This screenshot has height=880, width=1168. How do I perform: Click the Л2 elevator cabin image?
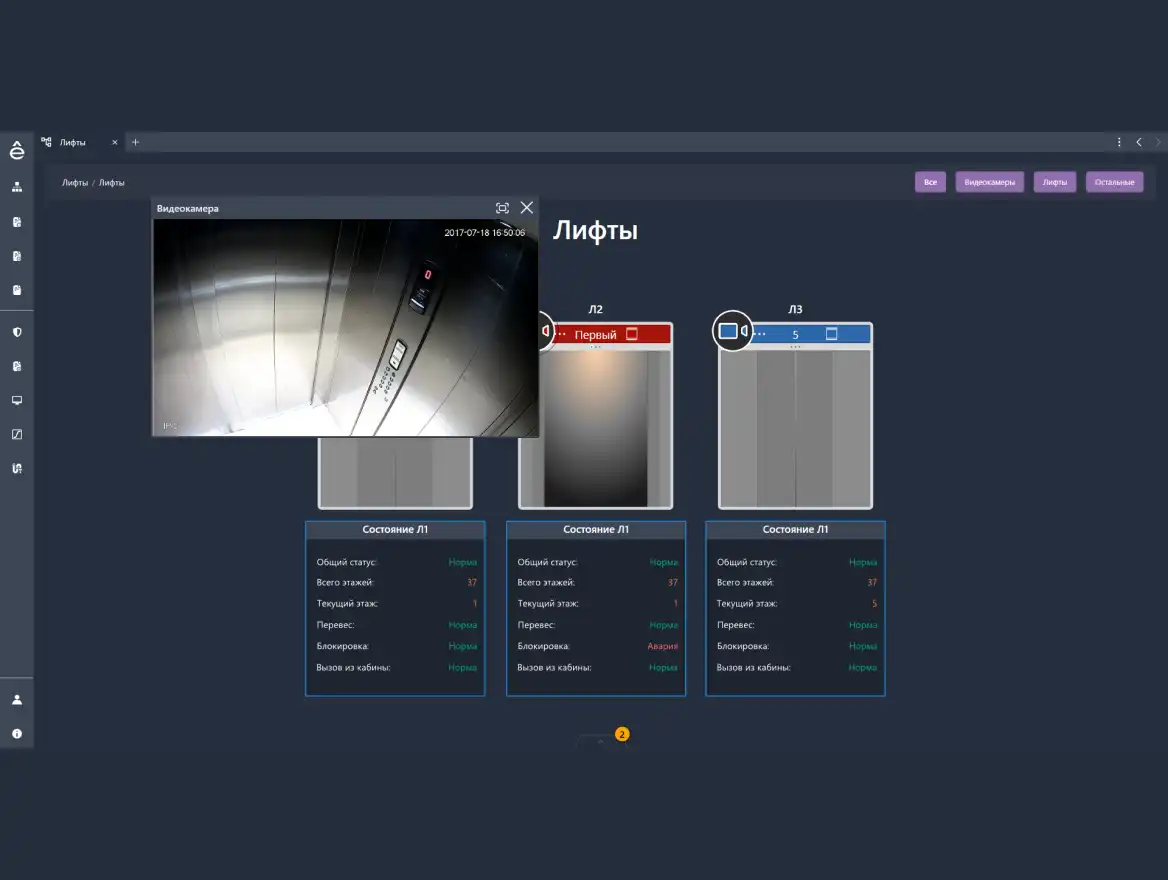595,428
